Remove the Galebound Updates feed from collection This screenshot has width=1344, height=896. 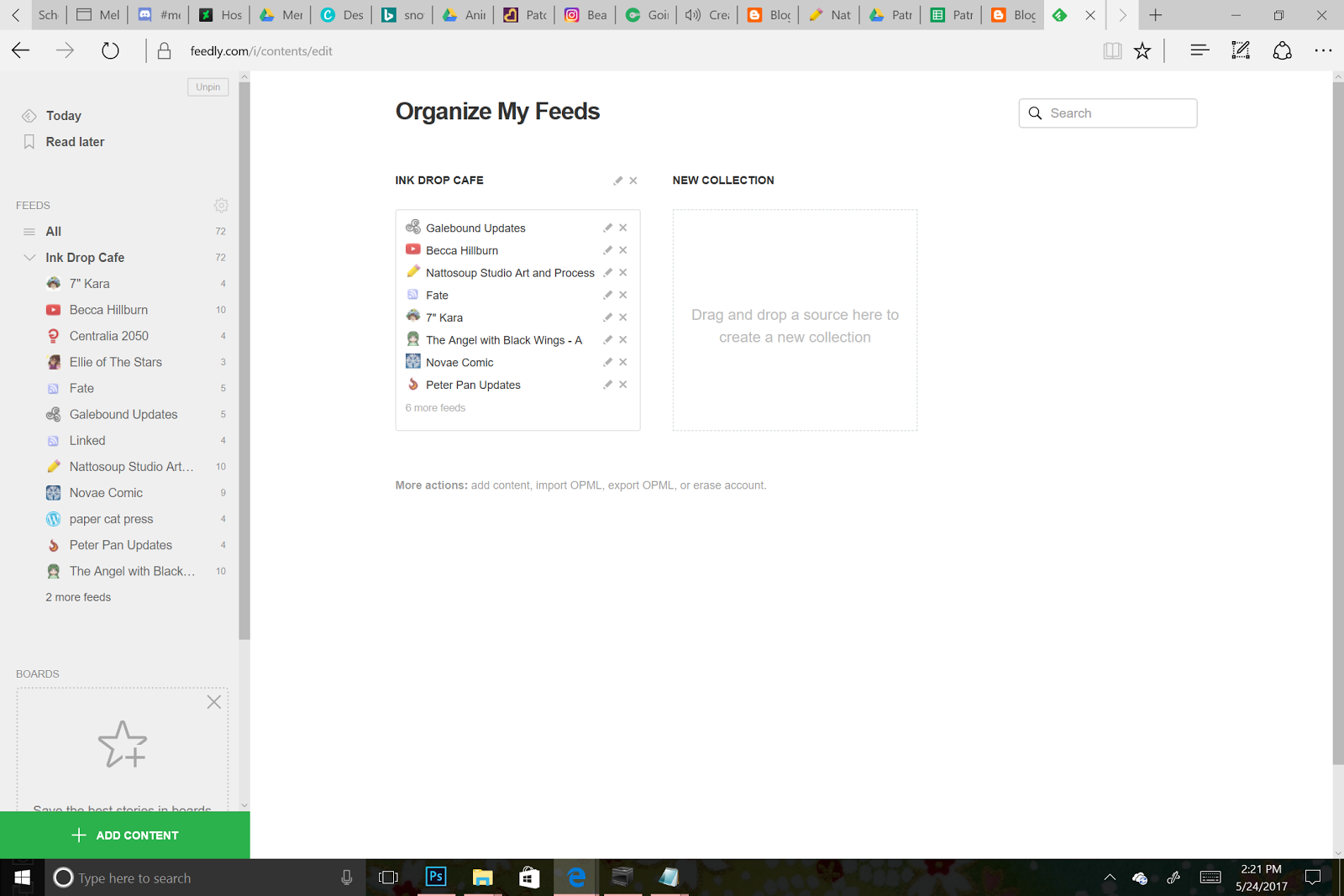click(623, 228)
